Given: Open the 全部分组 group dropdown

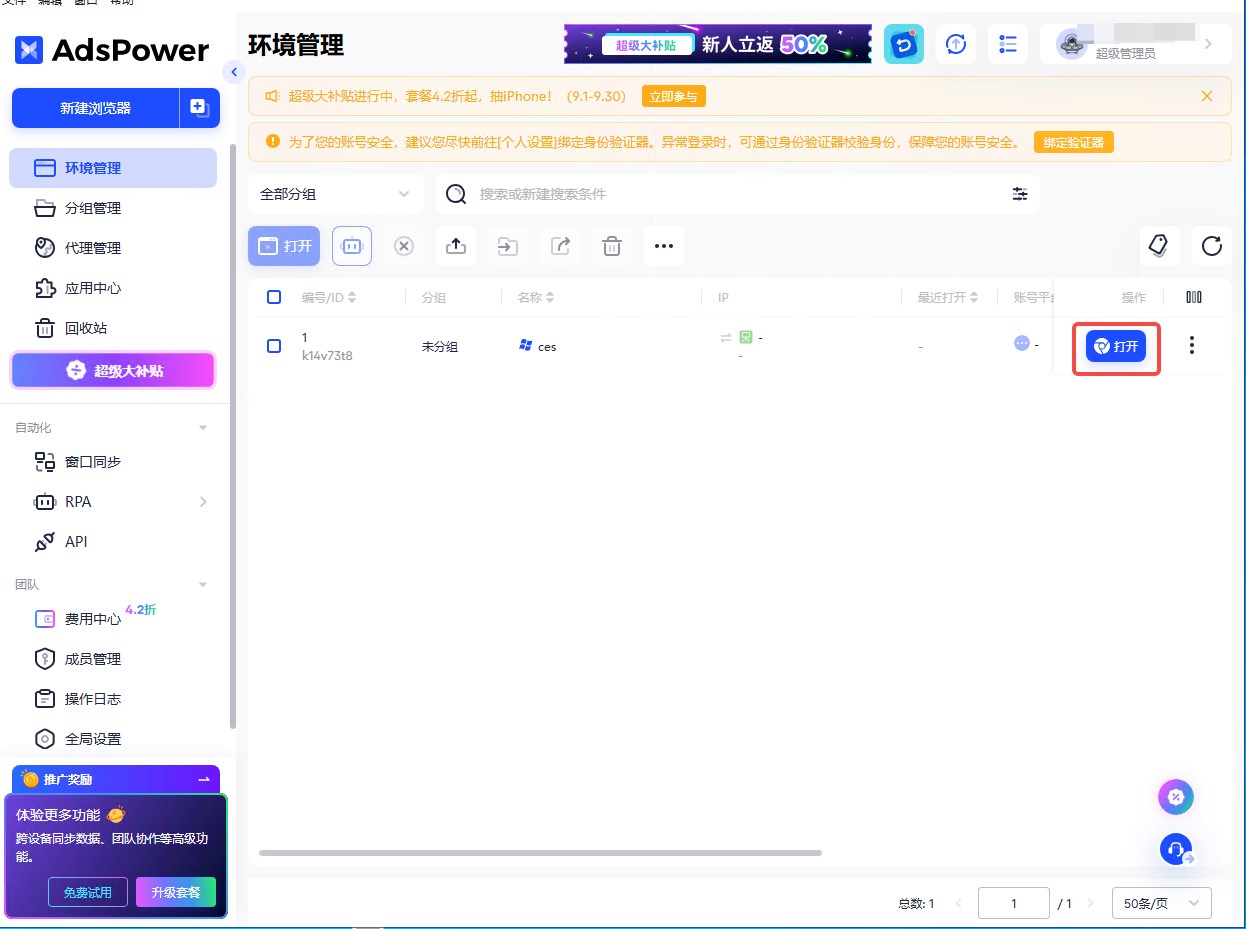Looking at the screenshot, I should point(335,194).
